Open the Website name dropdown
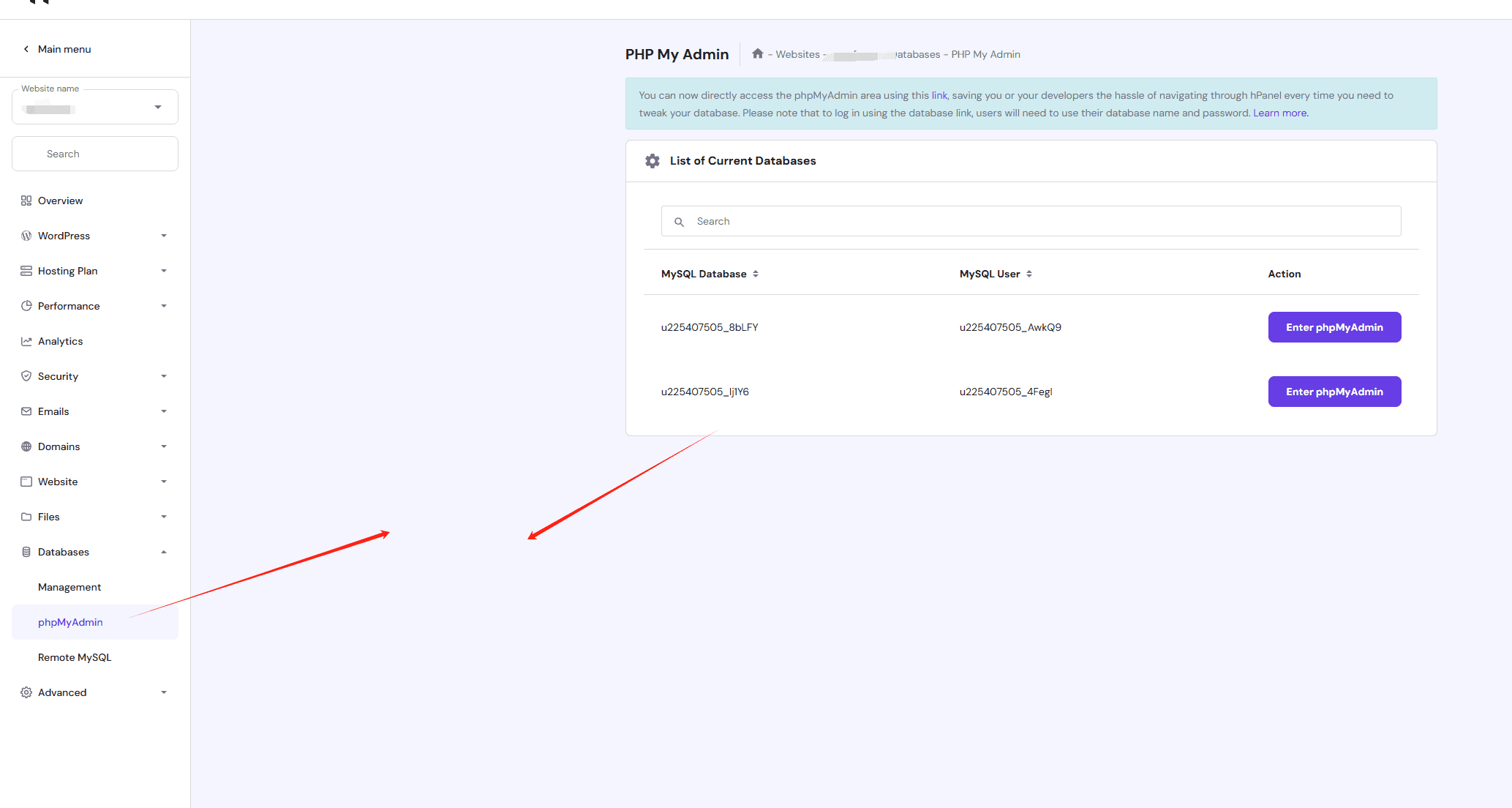 click(x=95, y=107)
